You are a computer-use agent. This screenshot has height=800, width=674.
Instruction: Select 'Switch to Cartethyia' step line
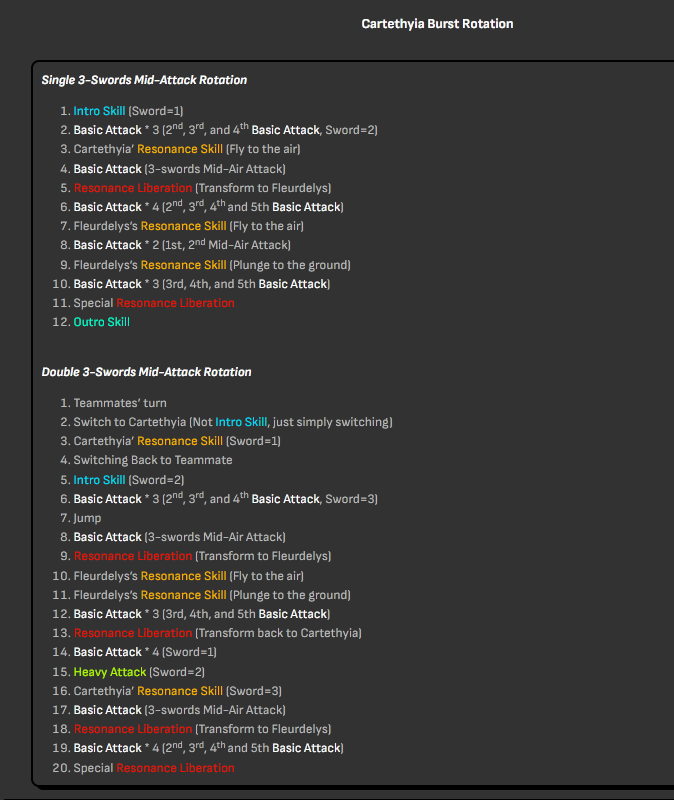coord(233,422)
